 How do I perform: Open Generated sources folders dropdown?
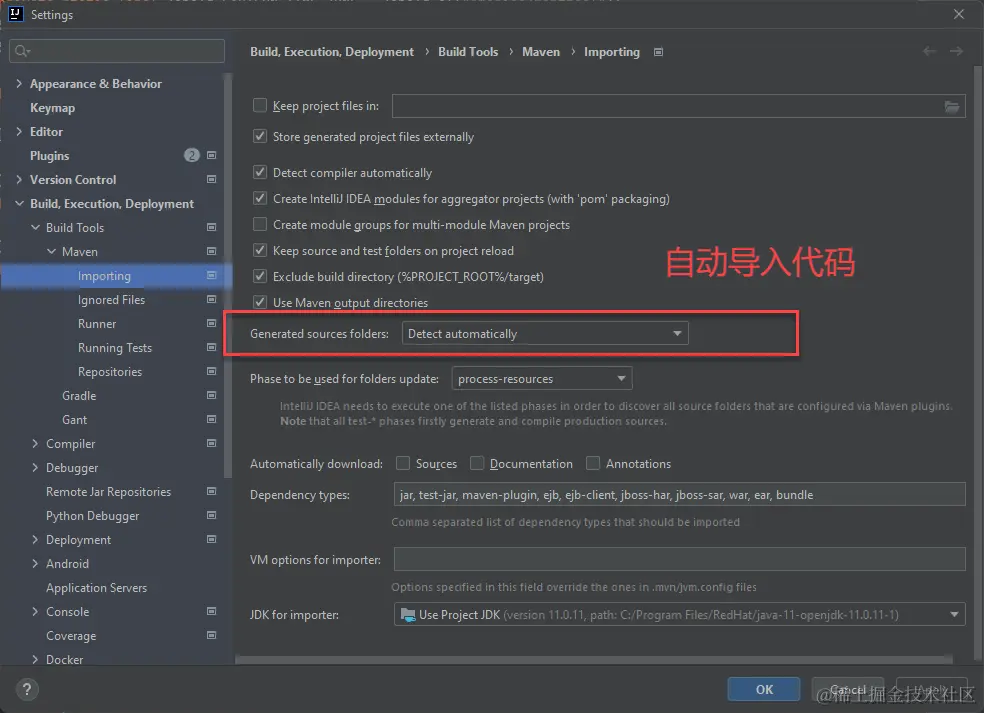[x=545, y=333]
